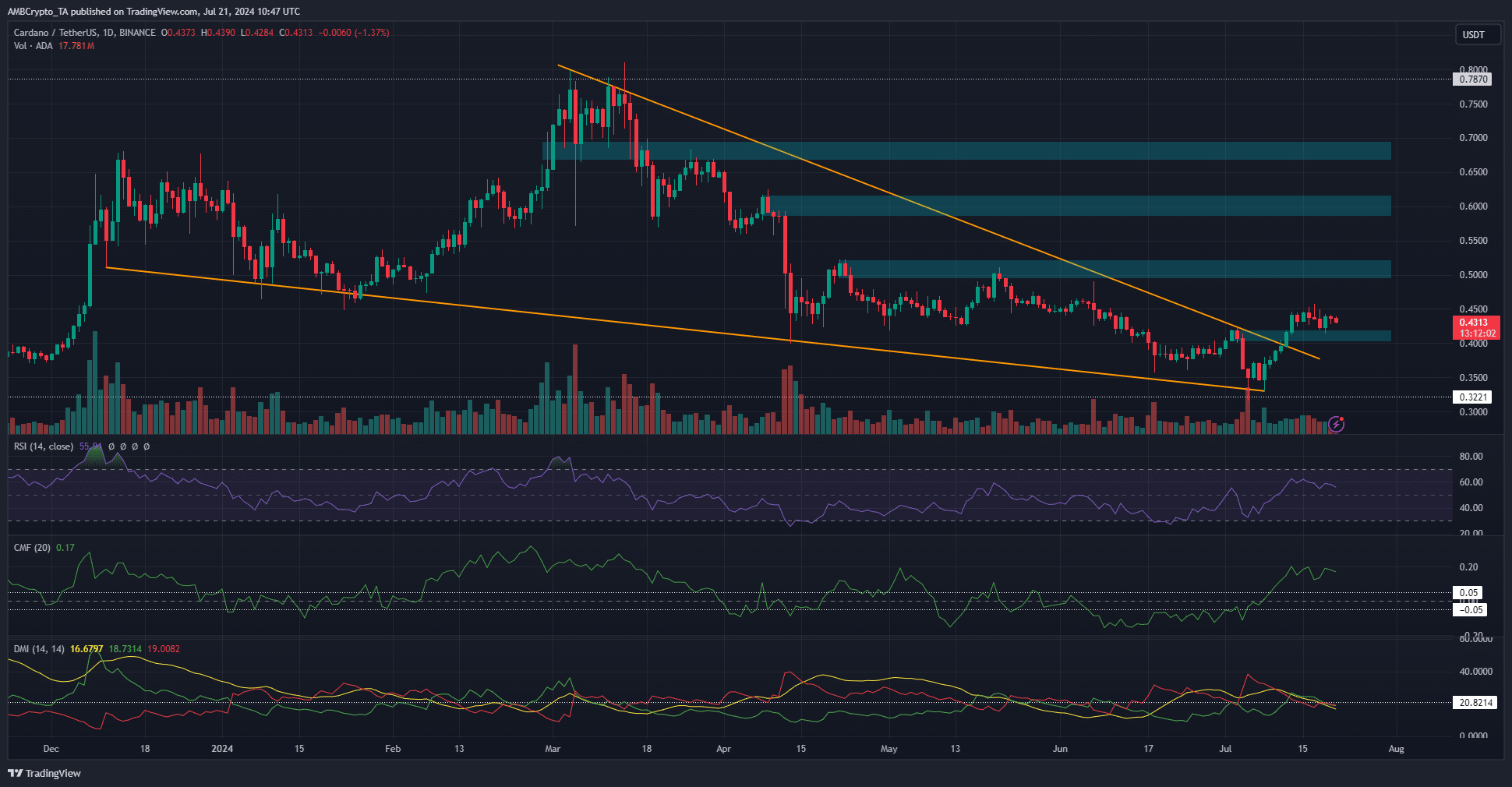
Task: Click the USDT currency button
Action: [1478, 35]
